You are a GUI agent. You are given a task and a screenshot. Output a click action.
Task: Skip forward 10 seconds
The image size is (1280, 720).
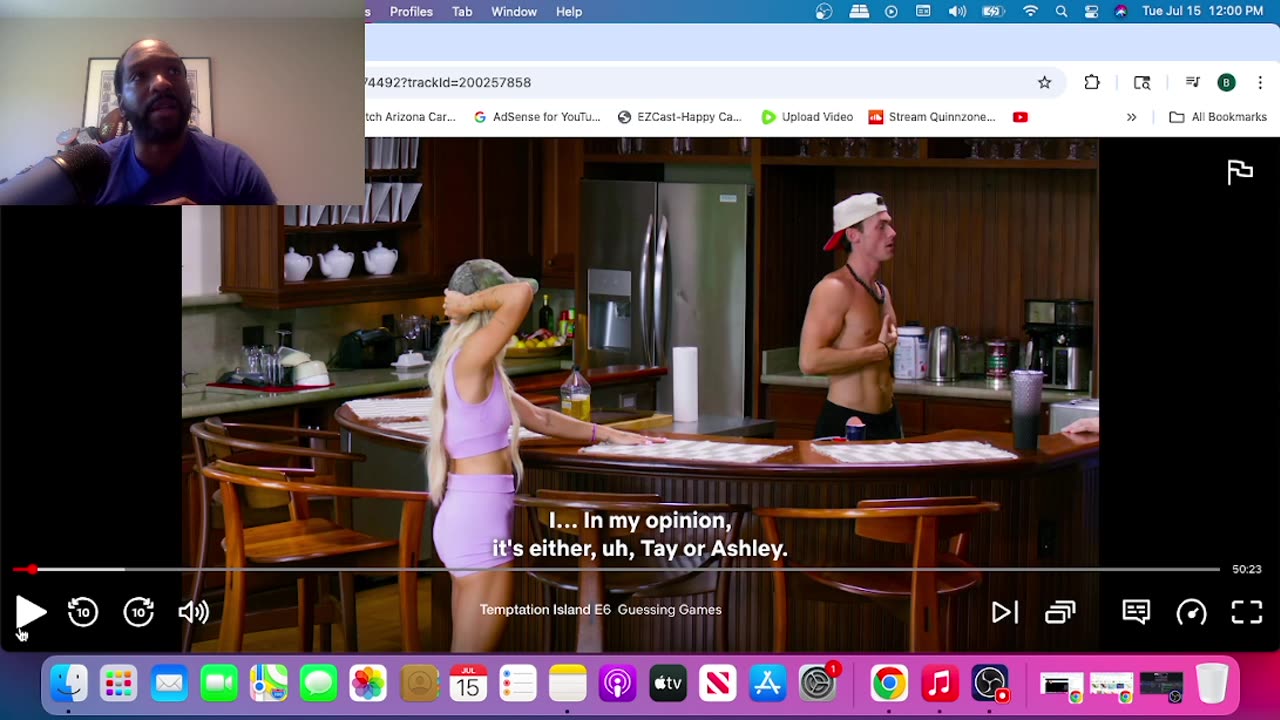[138, 612]
